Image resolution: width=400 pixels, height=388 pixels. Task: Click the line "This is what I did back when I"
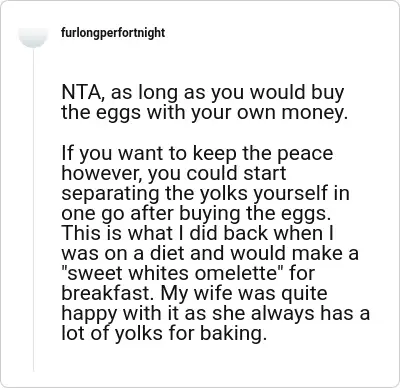197,233
